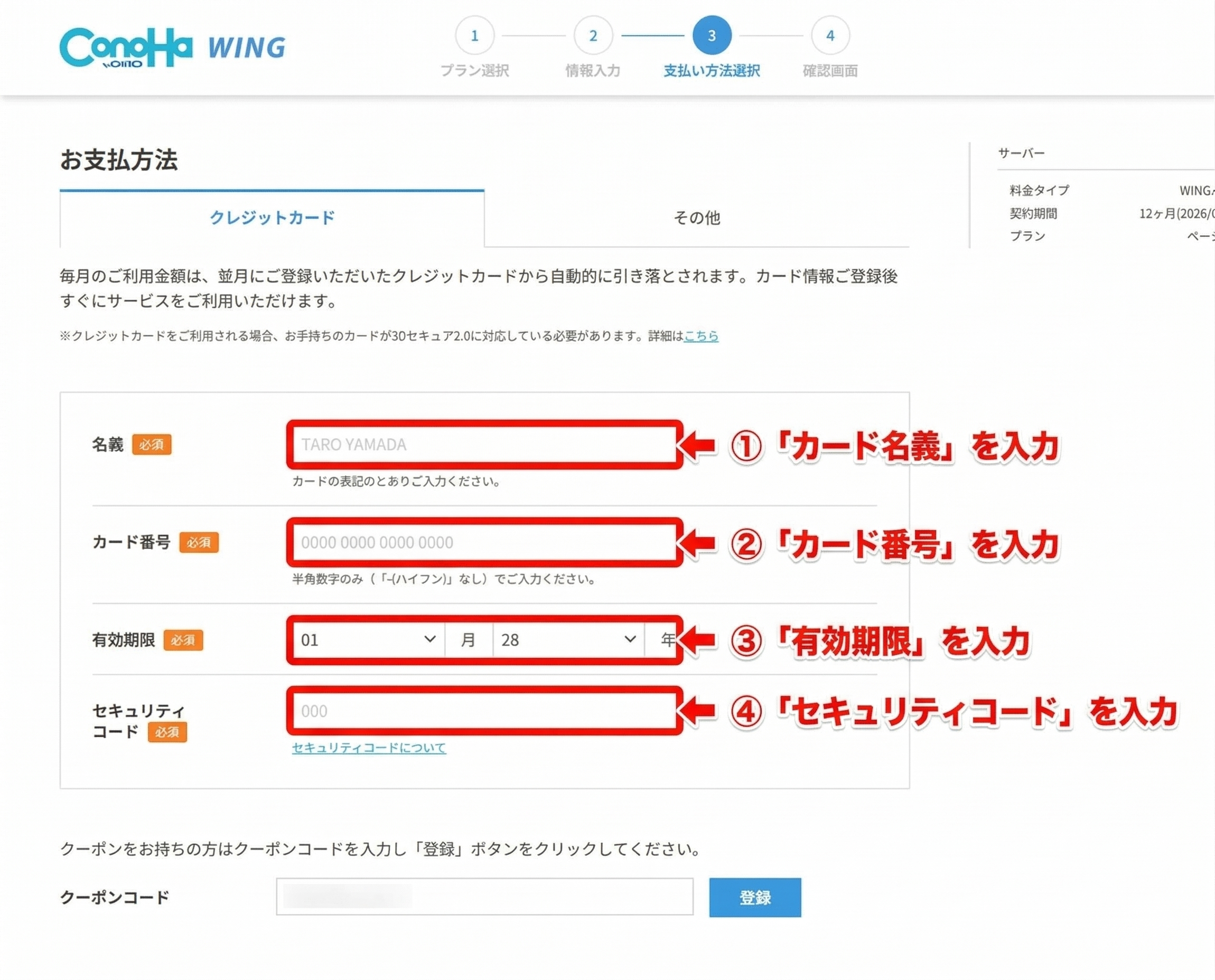Screen dimensions: 1215x980
Task: Click the month dropdown chevron arrow
Action: click(x=430, y=639)
